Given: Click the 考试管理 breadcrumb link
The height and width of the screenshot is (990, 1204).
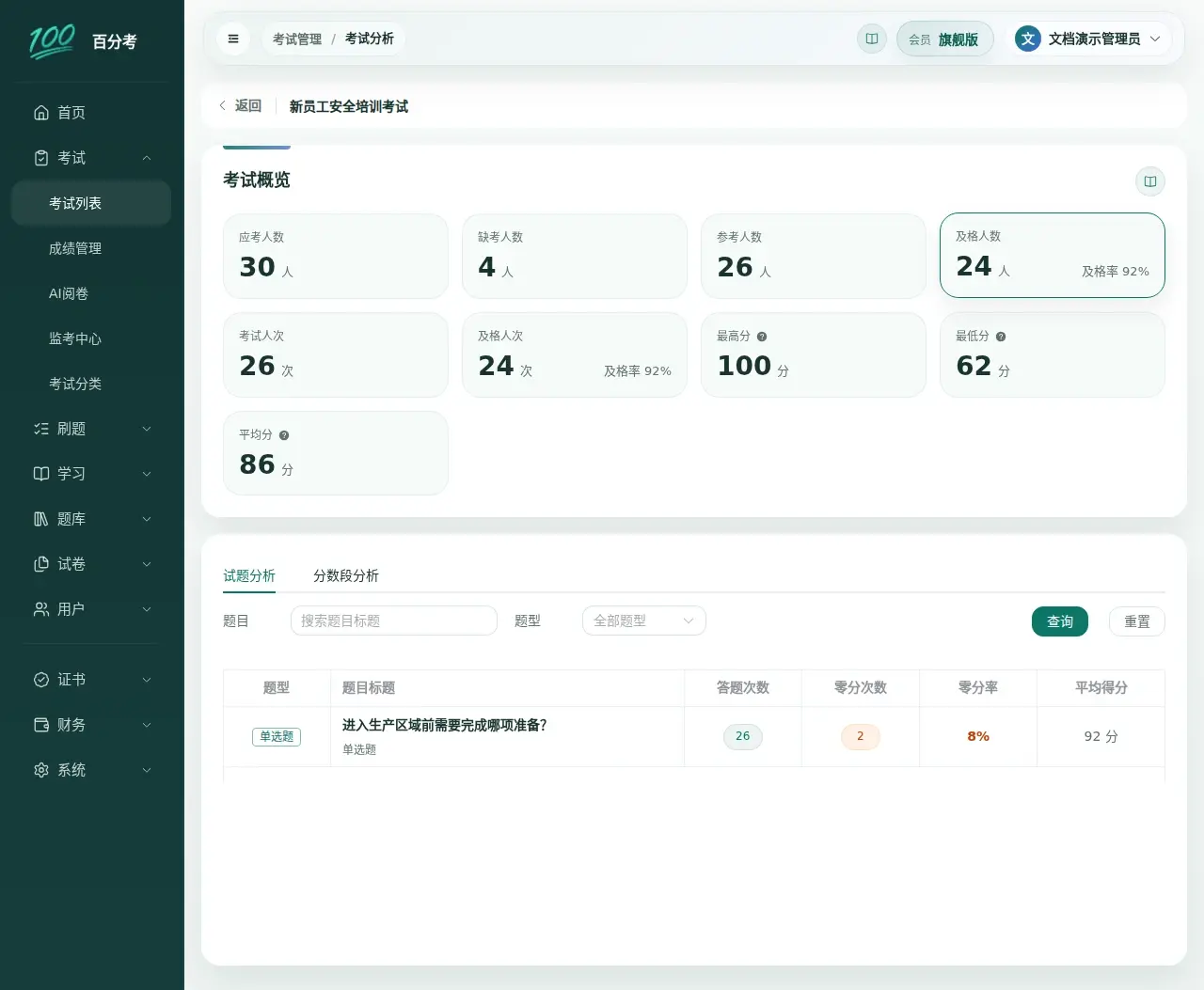Looking at the screenshot, I should tap(297, 39).
